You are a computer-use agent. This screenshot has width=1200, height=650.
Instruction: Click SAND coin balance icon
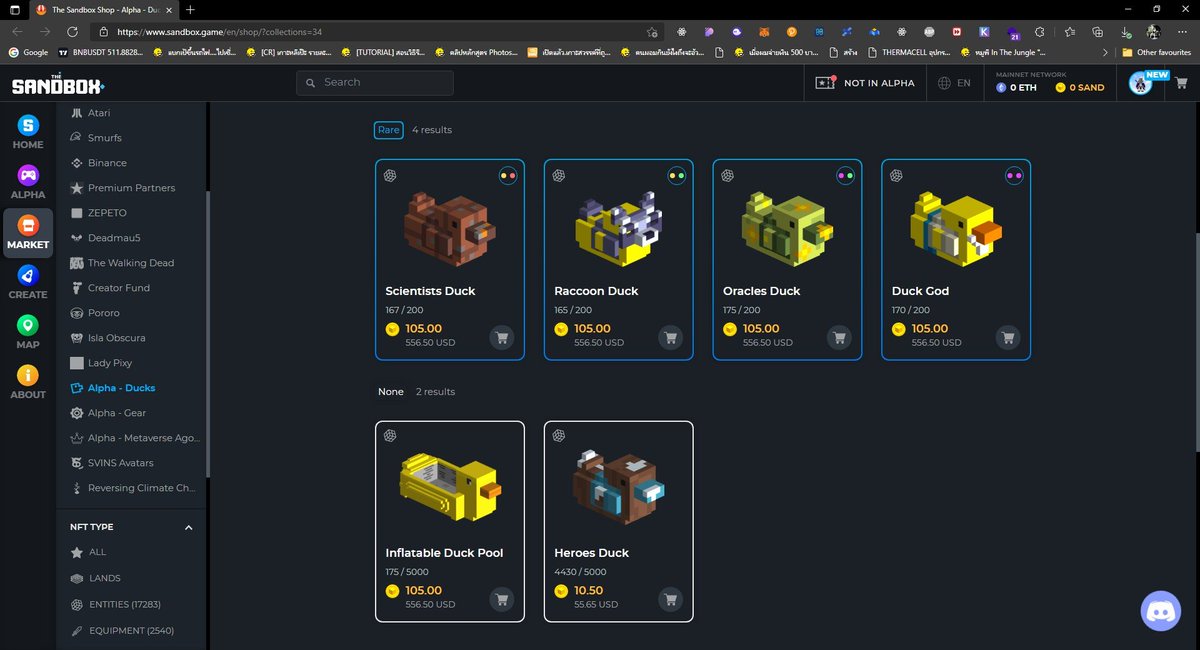(x=1061, y=88)
